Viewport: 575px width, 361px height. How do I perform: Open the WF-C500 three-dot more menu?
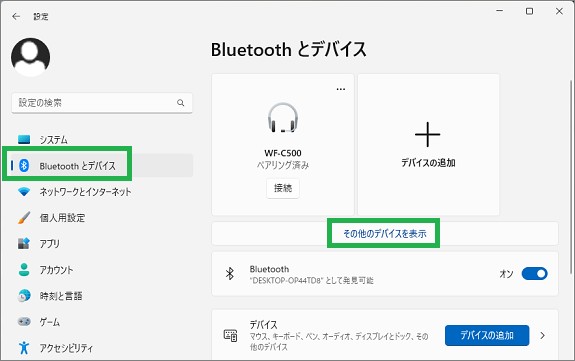[341, 89]
